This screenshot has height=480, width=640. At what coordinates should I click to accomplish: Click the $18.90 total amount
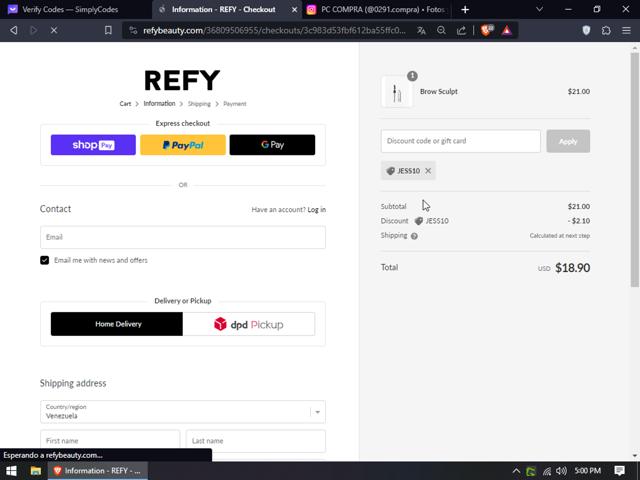tap(572, 268)
